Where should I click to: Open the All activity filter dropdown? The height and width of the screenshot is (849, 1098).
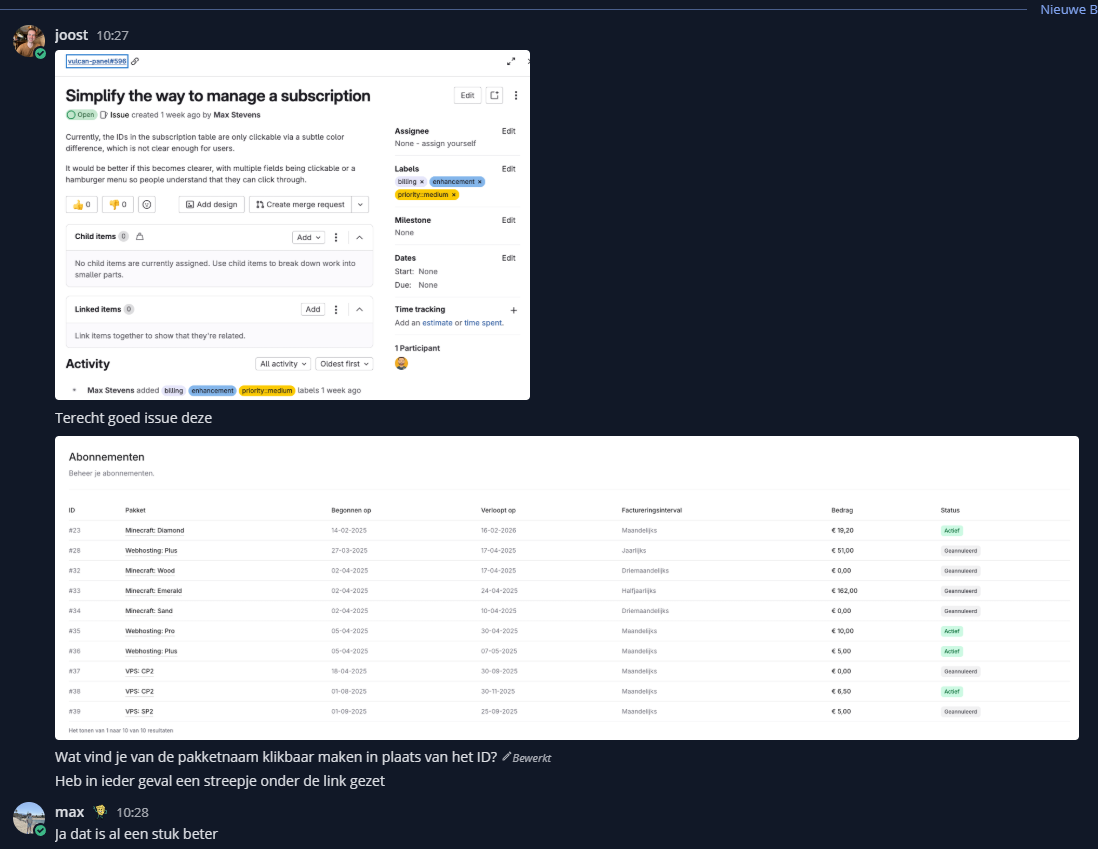pos(283,364)
